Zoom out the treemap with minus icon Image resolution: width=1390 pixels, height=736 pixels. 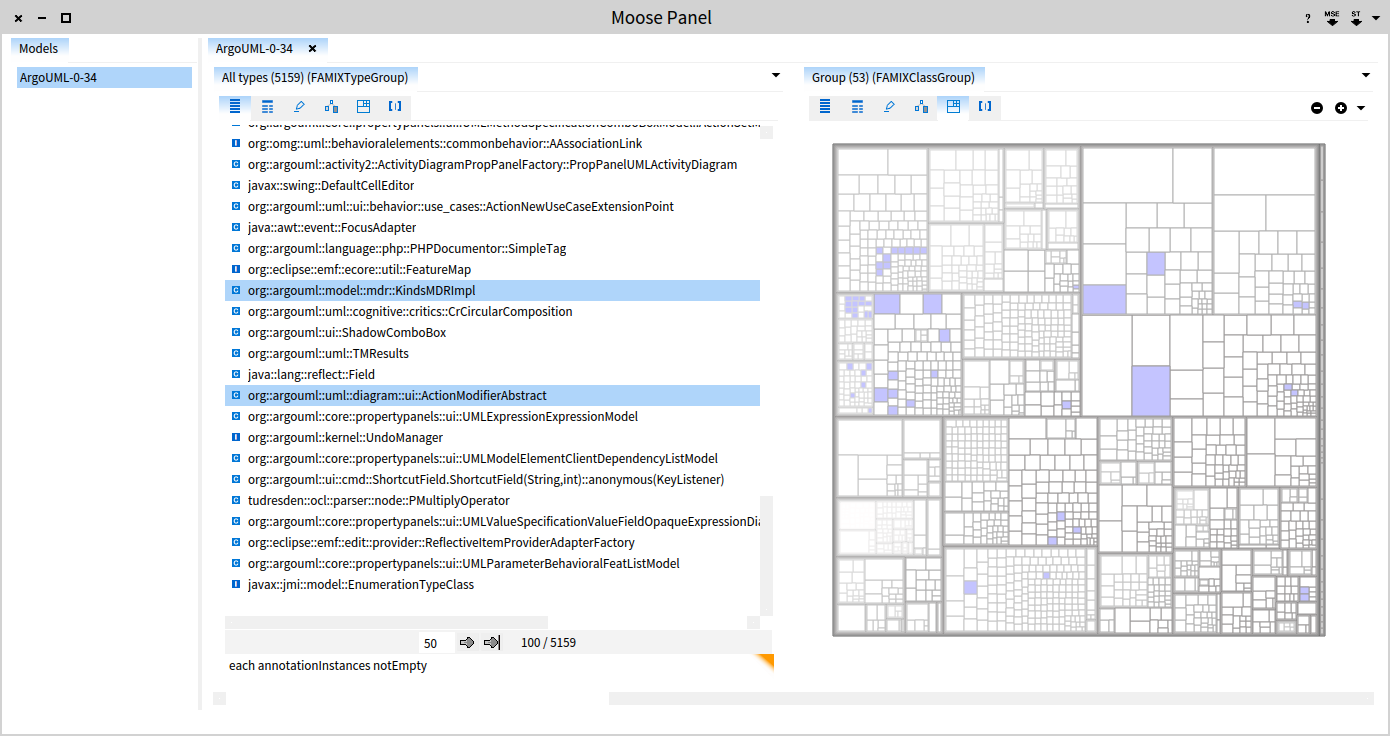click(x=1317, y=108)
